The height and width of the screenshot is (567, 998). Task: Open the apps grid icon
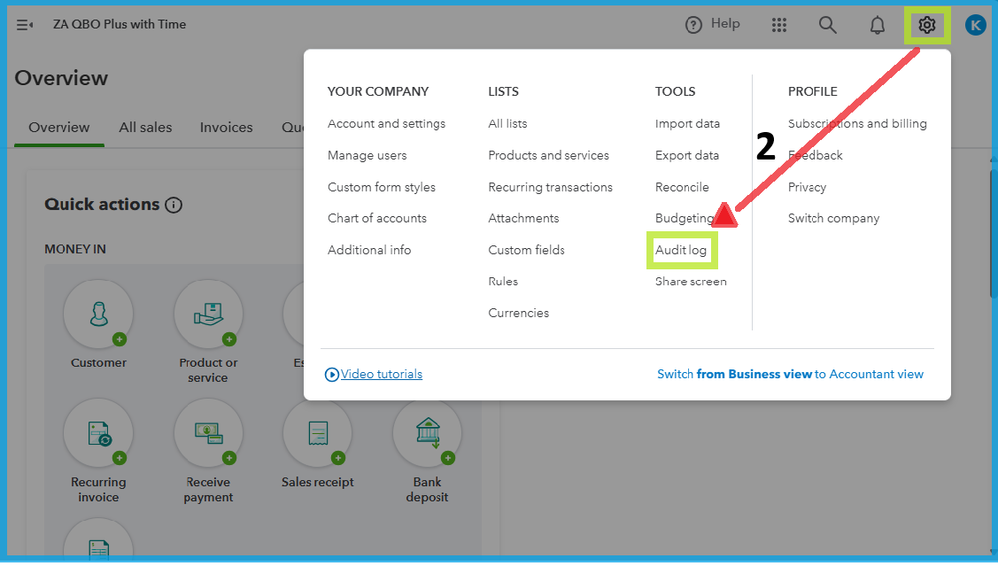779,25
